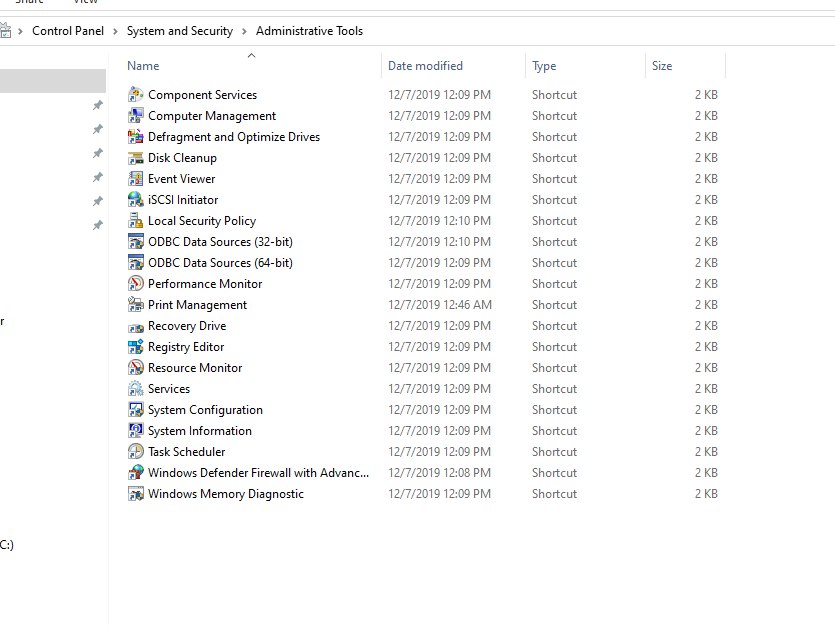This screenshot has height=625, width=835.
Task: Go to System and Security breadcrumb
Action: pos(179,31)
